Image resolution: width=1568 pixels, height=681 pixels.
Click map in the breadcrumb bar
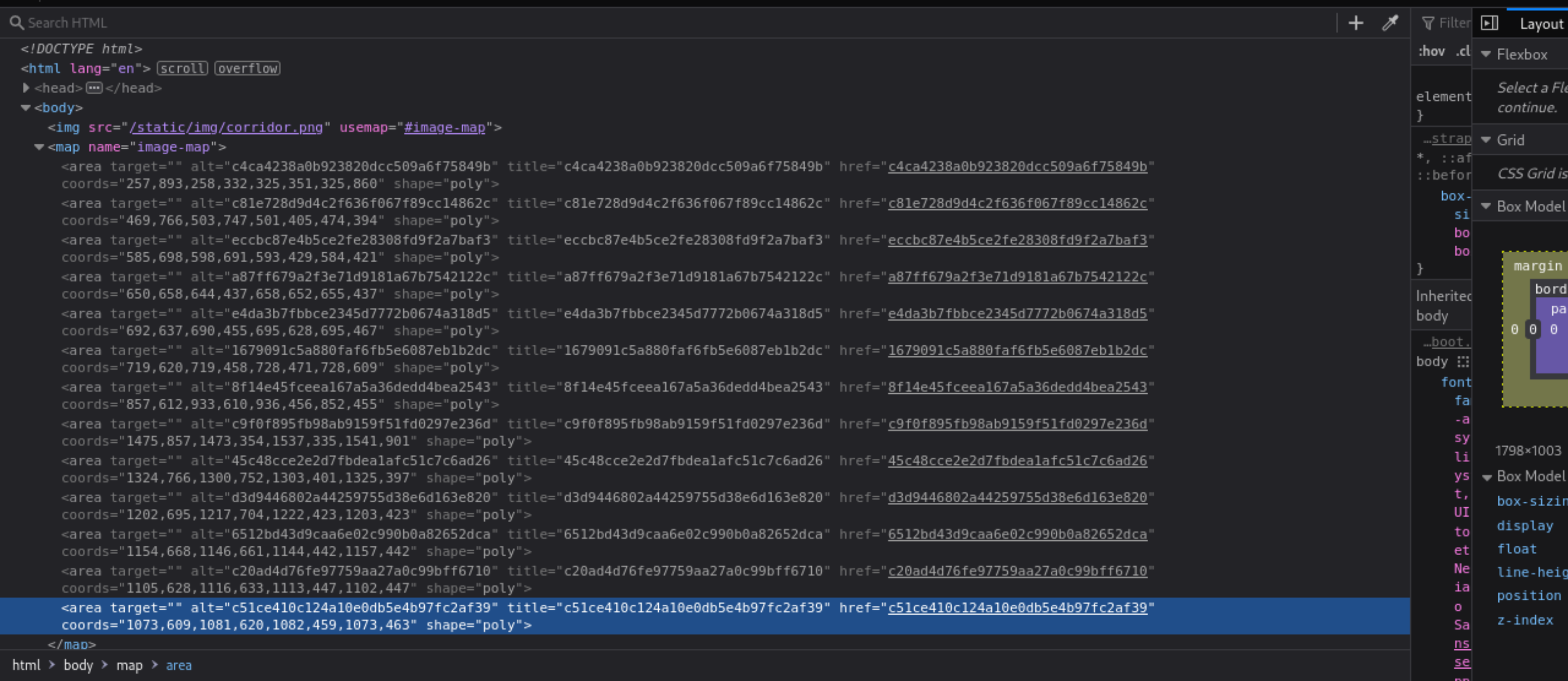click(130, 665)
